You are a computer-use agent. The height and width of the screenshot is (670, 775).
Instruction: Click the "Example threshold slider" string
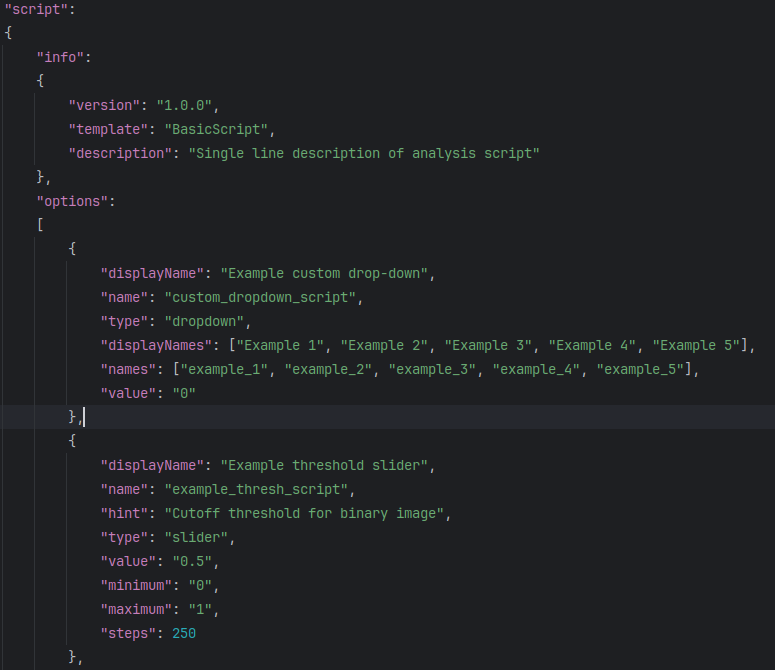pyautogui.click(x=327, y=465)
